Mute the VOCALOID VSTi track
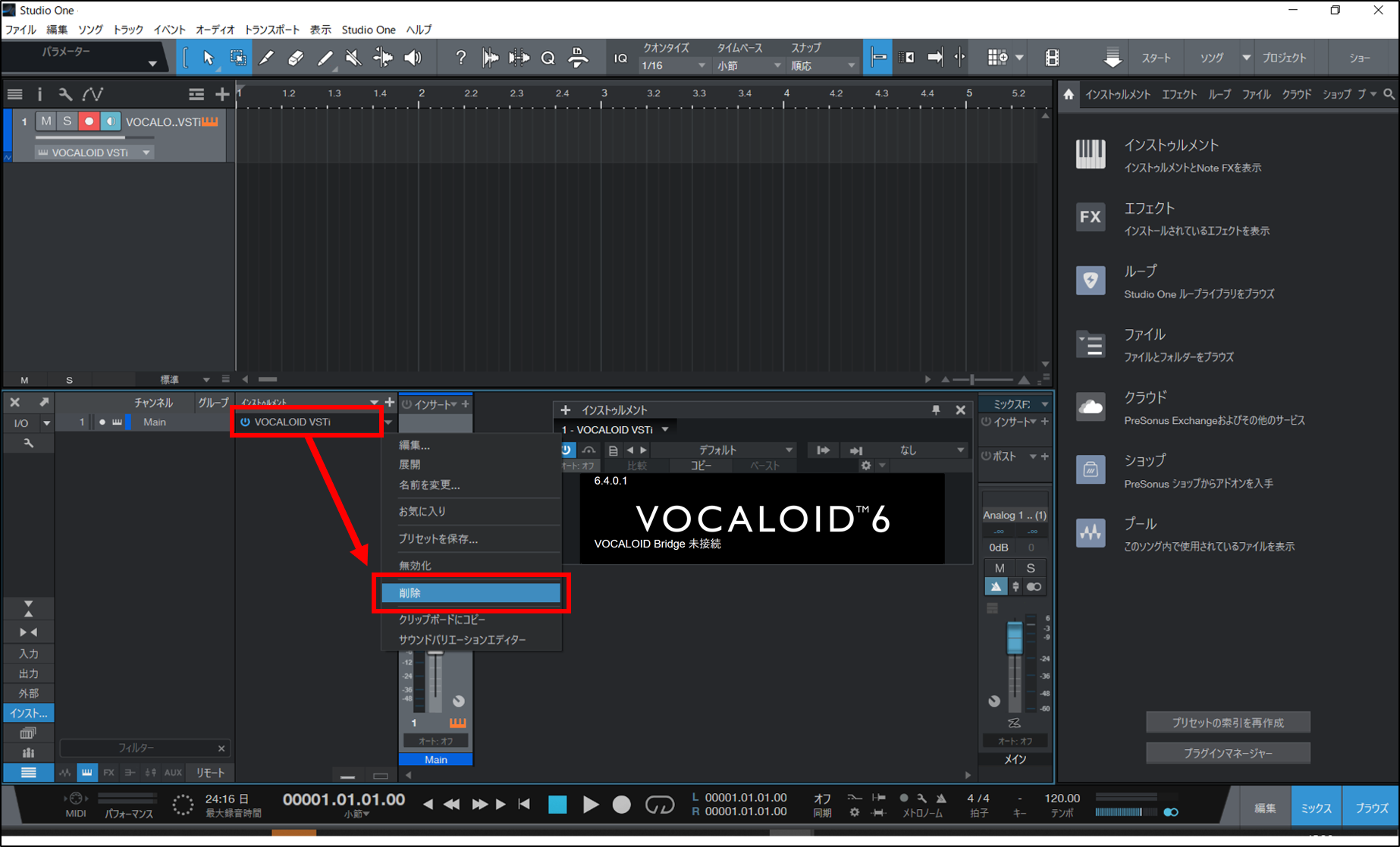The image size is (1400, 847). coord(46,121)
